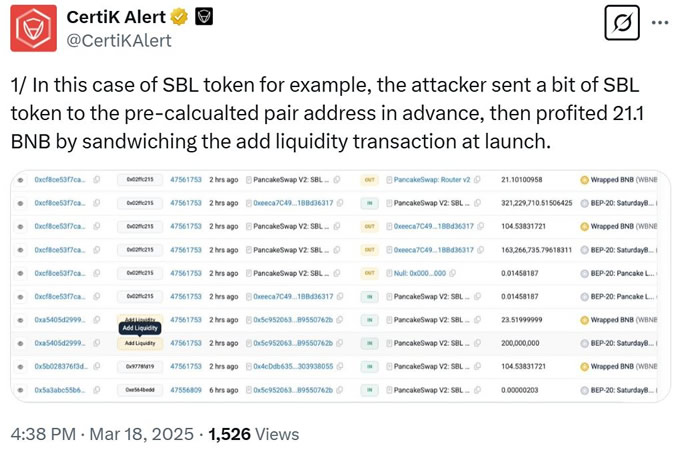This screenshot has height=453, width=680.
Task: Open block number 47556809
Action: tap(186, 388)
